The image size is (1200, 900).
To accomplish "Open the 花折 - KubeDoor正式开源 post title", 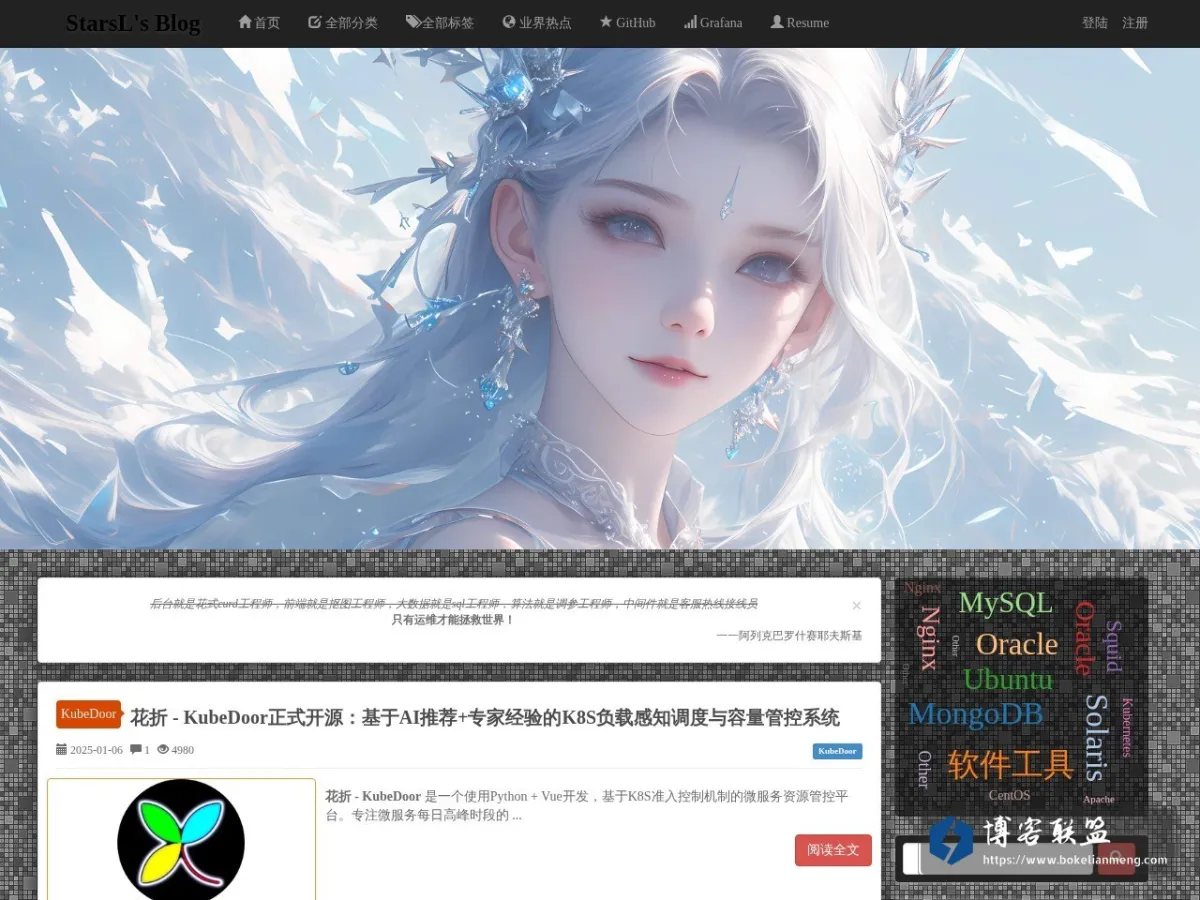I will [485, 717].
